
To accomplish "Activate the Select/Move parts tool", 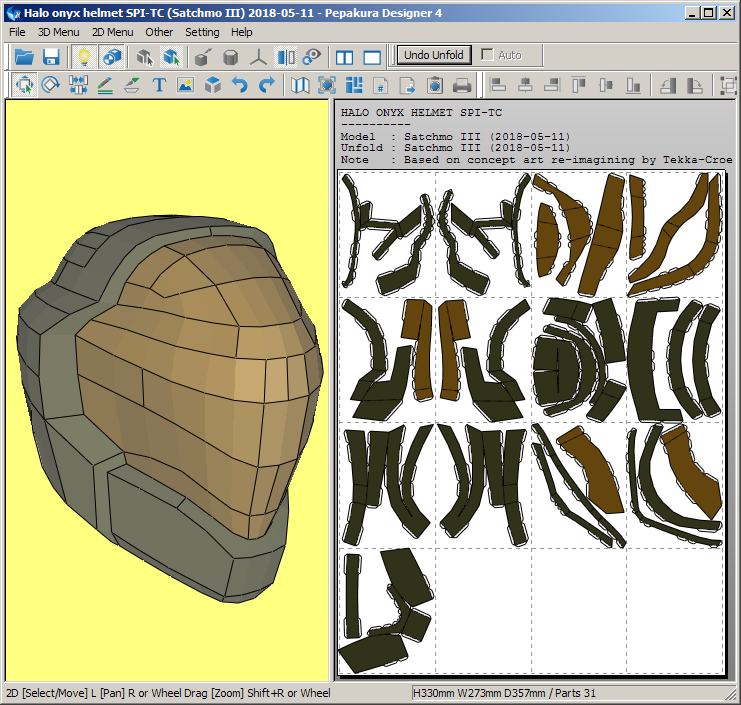I will pyautogui.click(x=24, y=85).
